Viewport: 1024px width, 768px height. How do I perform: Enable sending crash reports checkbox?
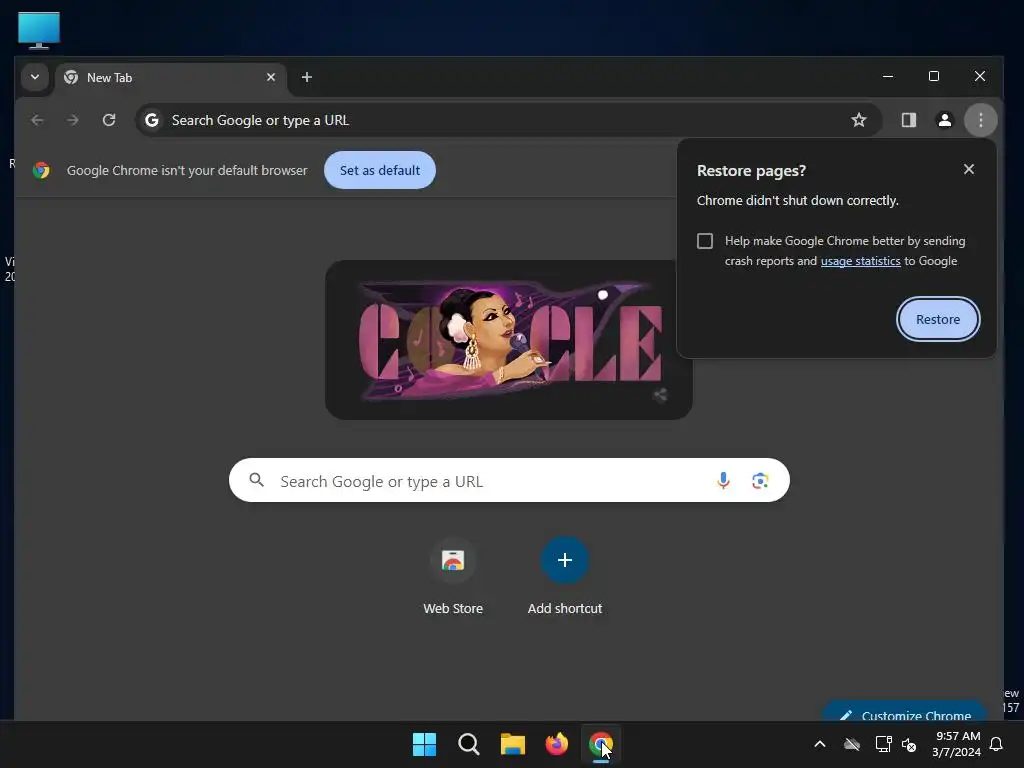[705, 241]
